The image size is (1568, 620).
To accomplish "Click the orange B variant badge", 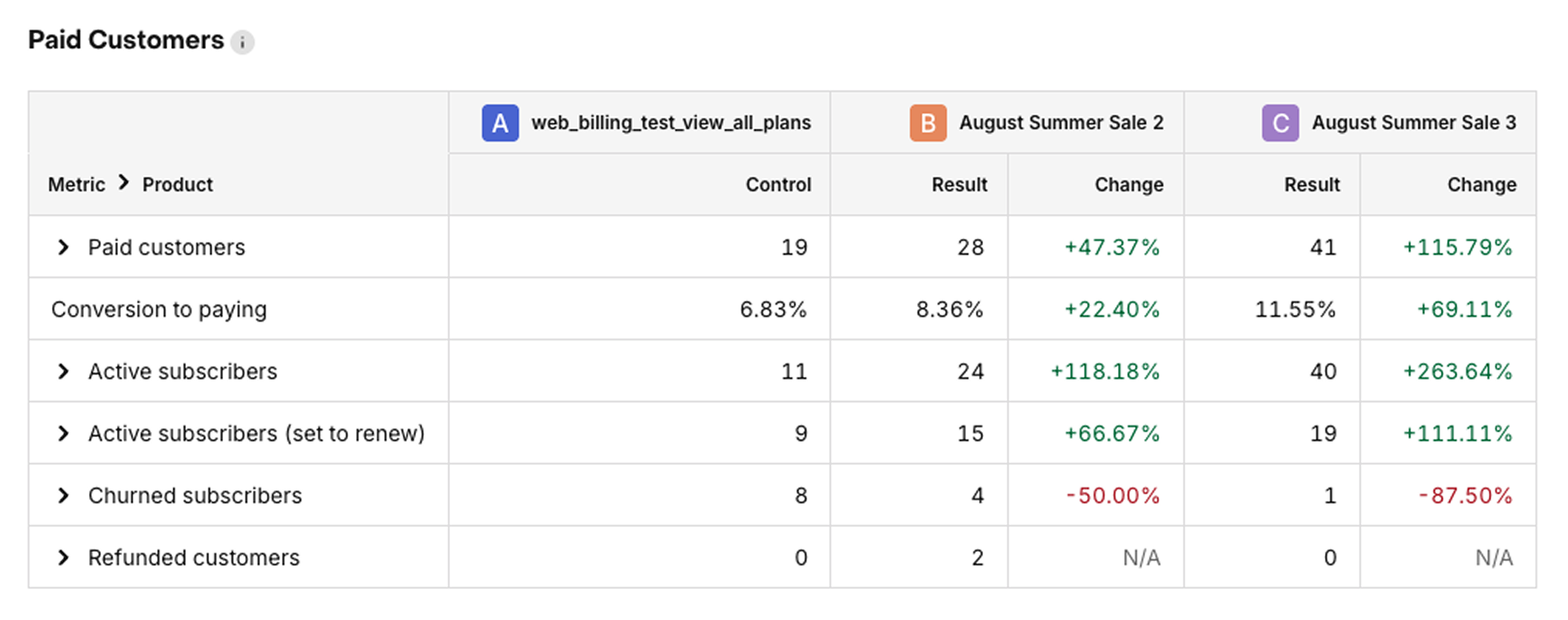I will click(927, 123).
